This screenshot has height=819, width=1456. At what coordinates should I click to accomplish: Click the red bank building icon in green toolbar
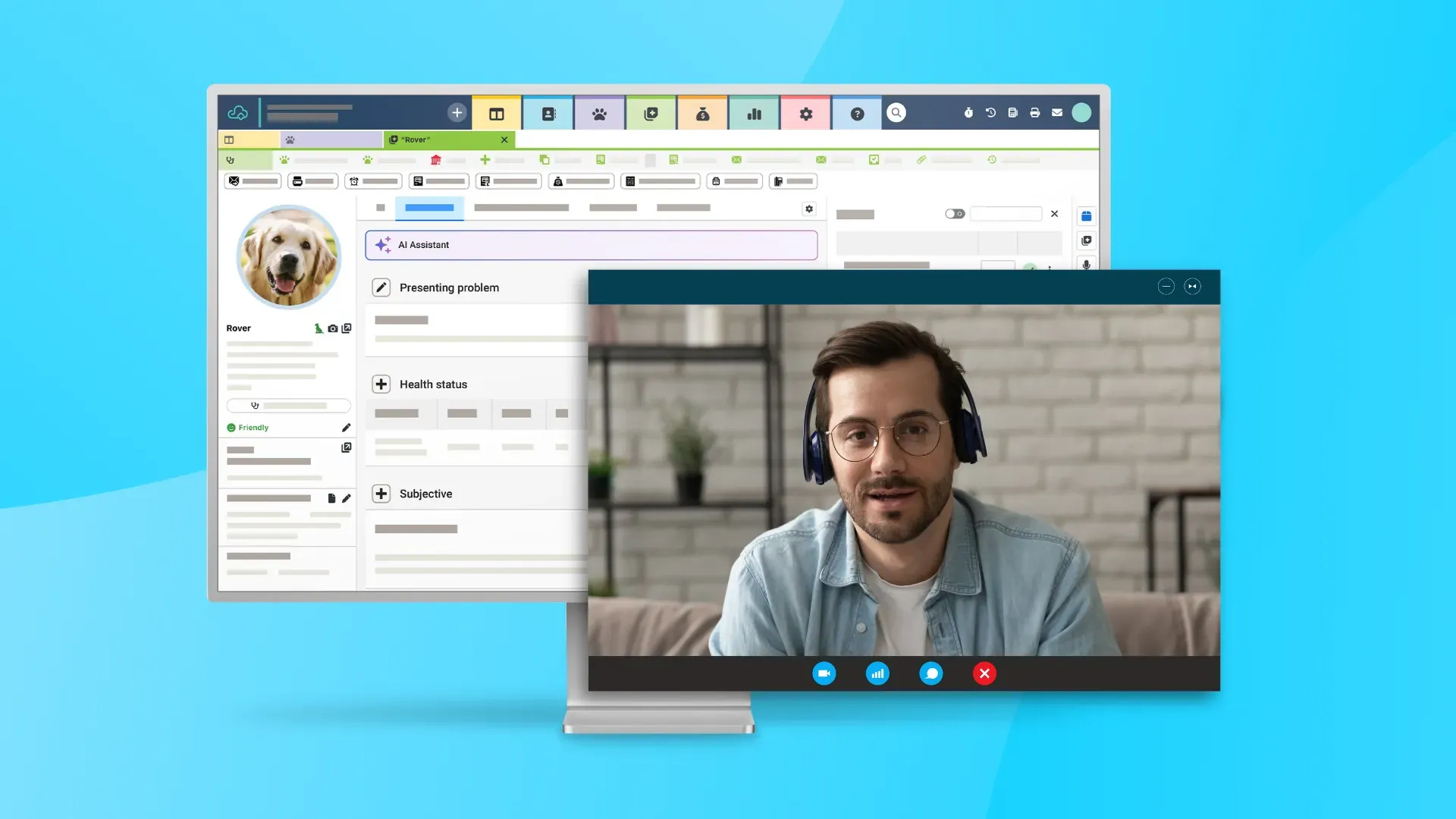pyautogui.click(x=435, y=160)
